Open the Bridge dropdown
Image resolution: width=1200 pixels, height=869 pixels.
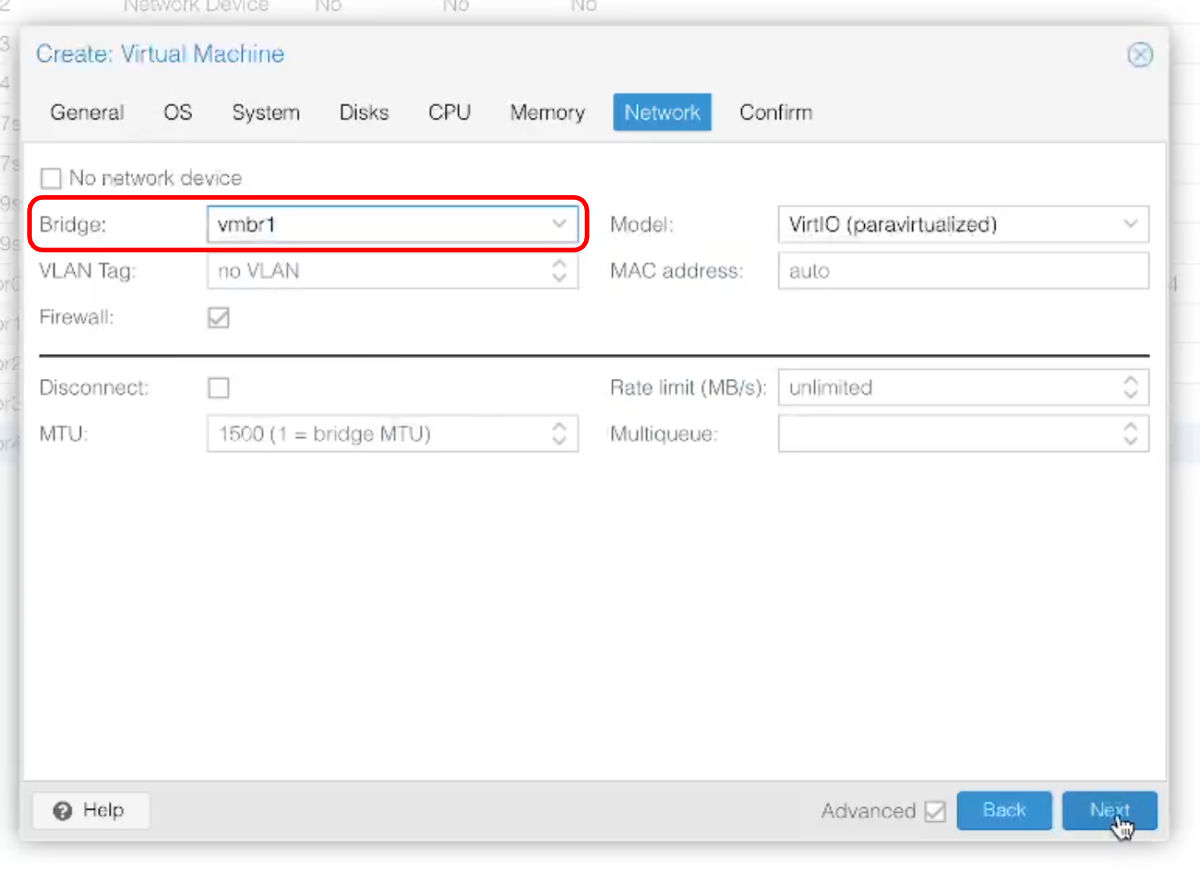point(560,224)
